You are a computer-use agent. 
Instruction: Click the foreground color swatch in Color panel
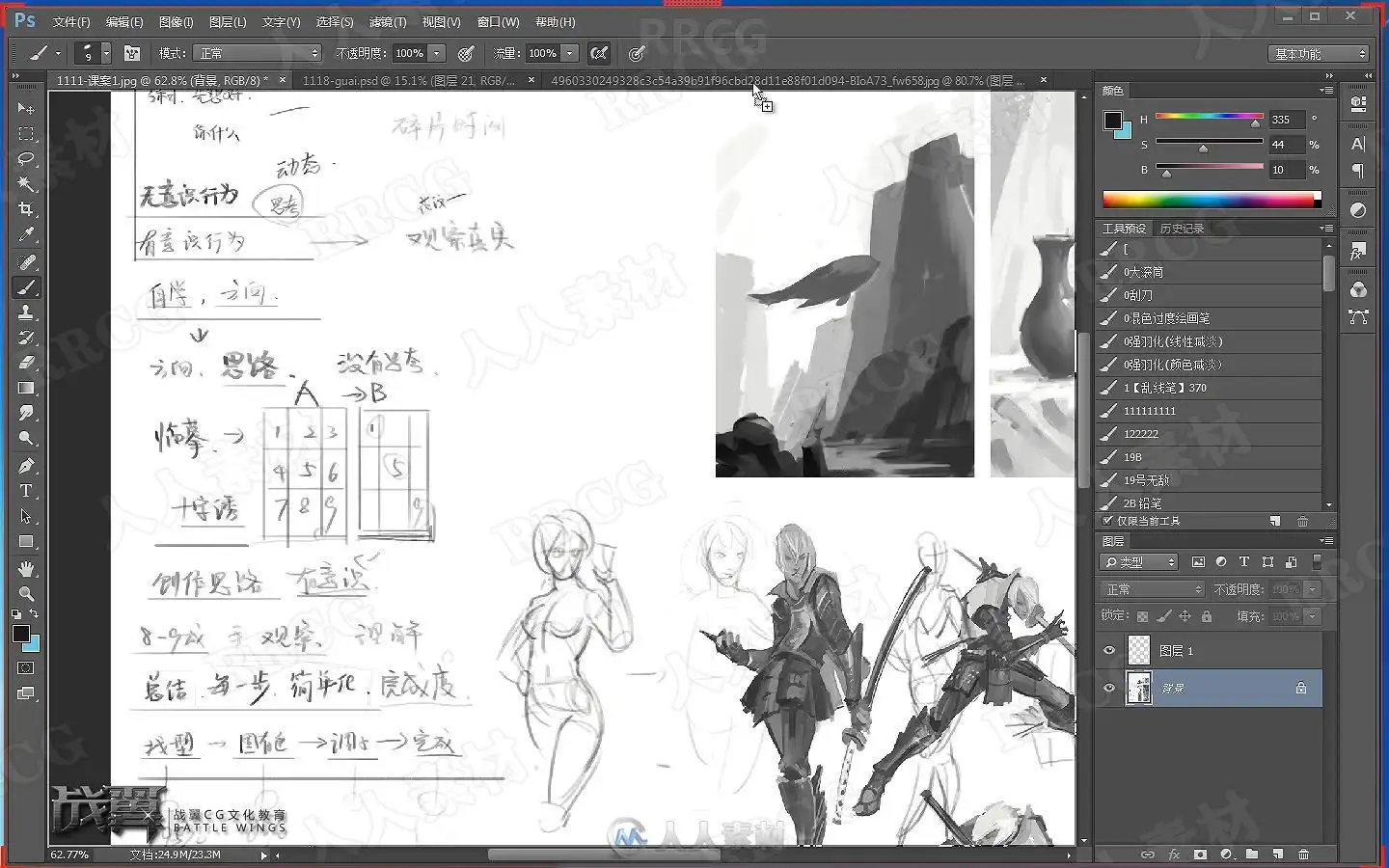1113,121
